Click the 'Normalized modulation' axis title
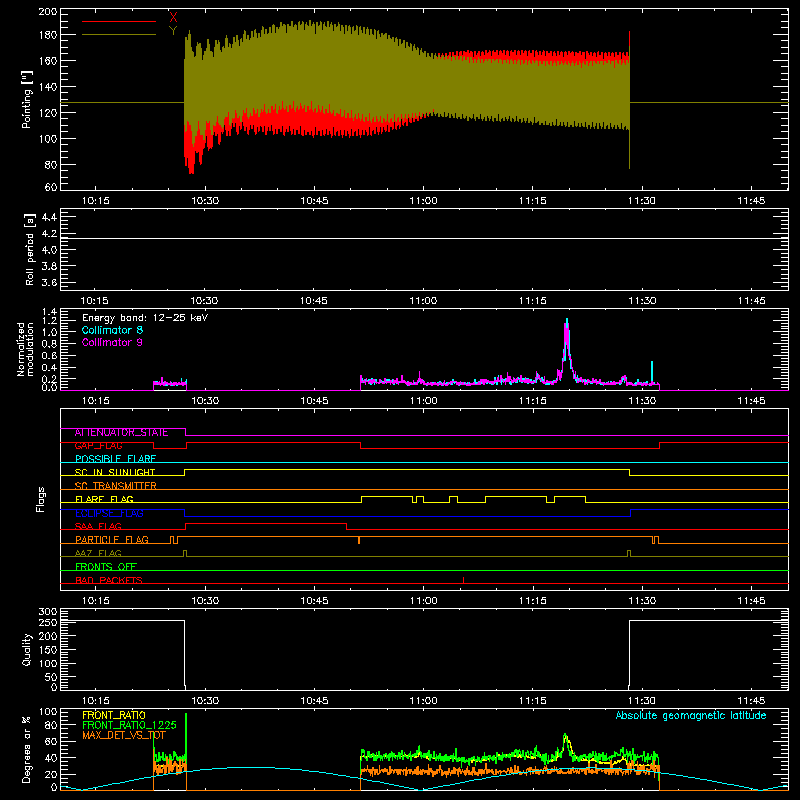This screenshot has height=800, width=800. click(25, 349)
